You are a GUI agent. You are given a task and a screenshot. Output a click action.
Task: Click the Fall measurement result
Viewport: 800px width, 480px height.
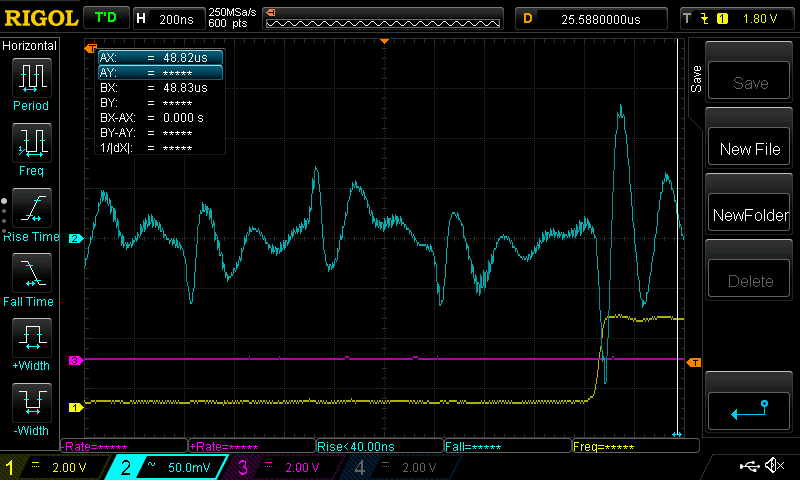click(508, 446)
